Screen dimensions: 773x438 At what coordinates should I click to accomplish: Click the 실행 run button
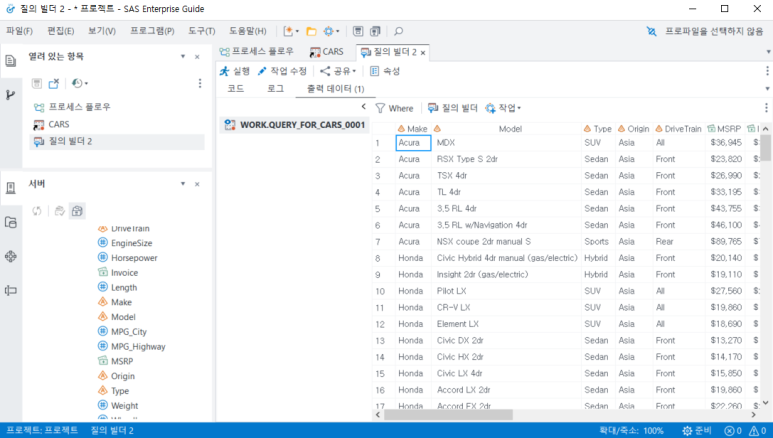click(x=235, y=71)
